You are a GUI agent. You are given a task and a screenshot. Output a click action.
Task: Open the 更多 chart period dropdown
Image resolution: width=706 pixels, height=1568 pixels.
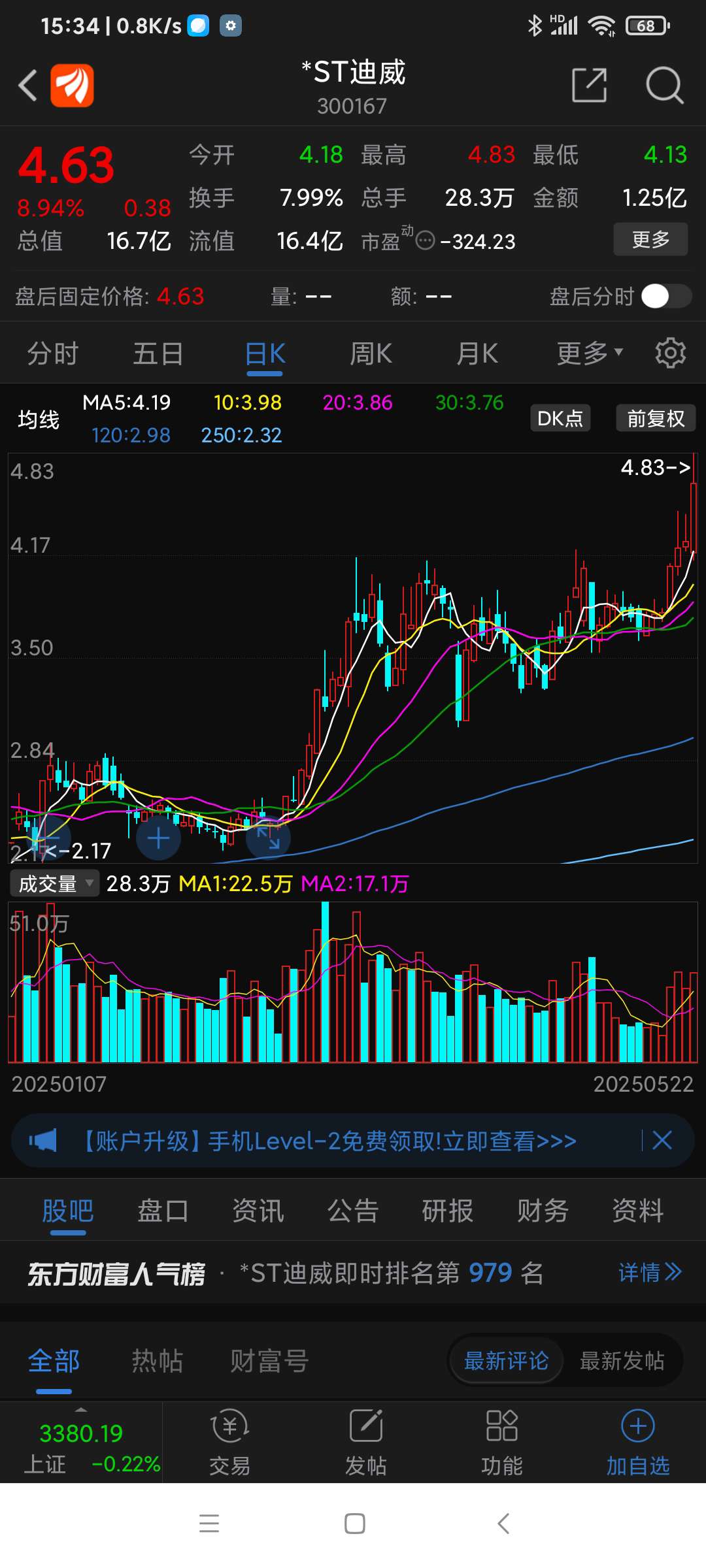tap(590, 353)
